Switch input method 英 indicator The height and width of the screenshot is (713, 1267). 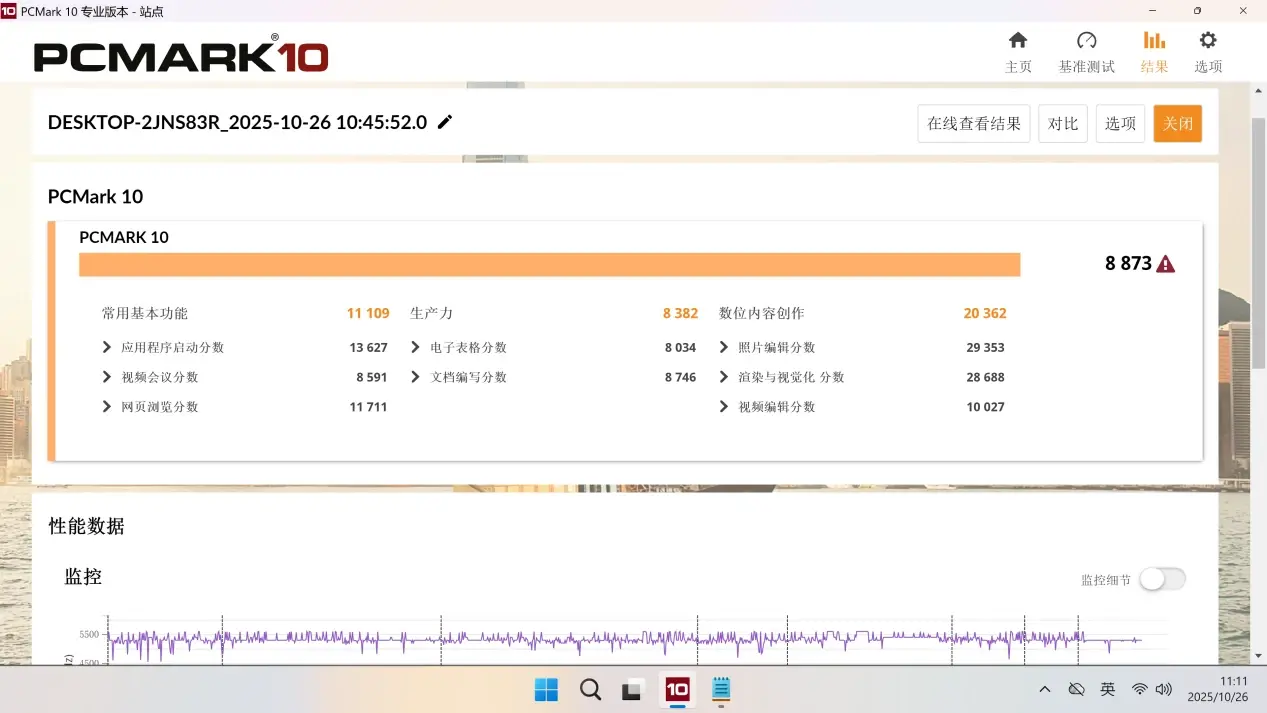[x=1108, y=689]
